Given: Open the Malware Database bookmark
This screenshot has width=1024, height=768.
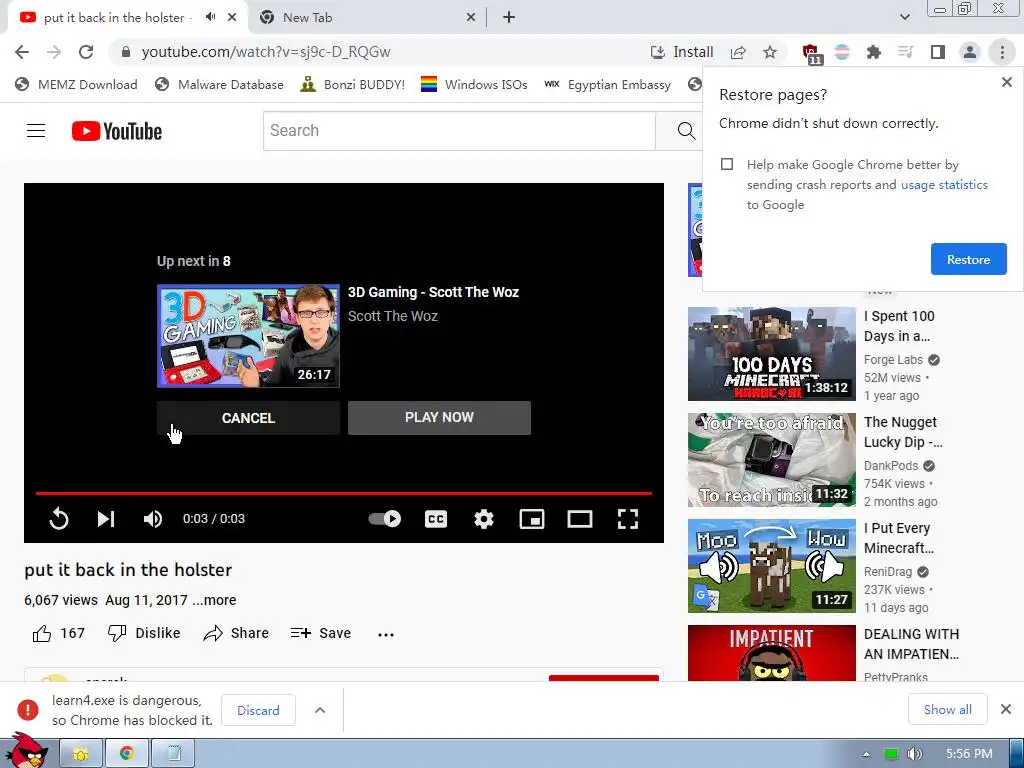Looking at the screenshot, I should (x=219, y=84).
